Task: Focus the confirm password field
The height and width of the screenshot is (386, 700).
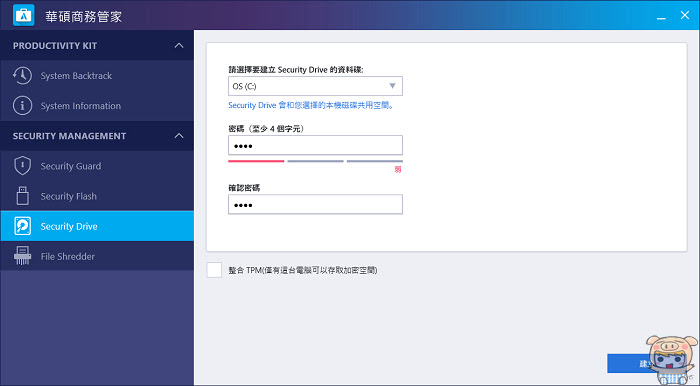Action: tap(315, 204)
